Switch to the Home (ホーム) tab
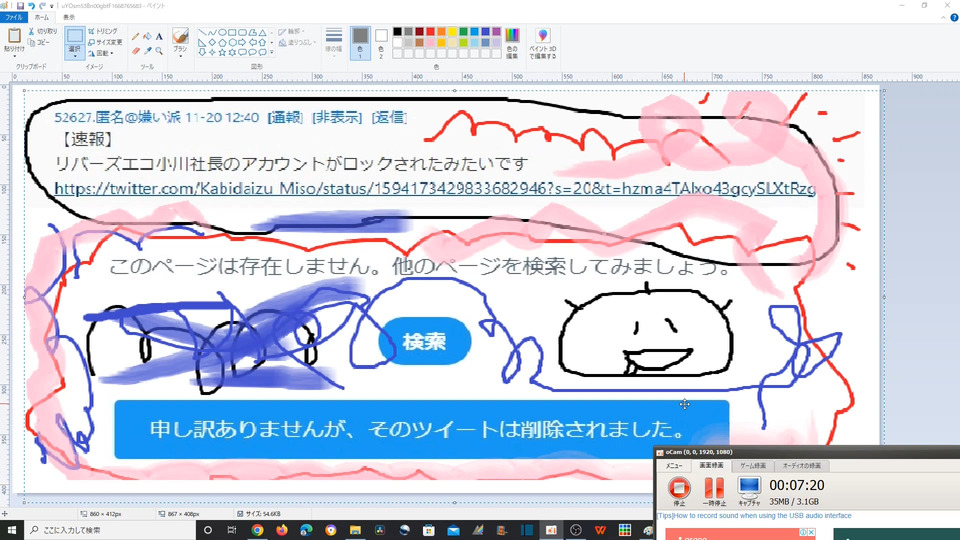 pos(41,17)
